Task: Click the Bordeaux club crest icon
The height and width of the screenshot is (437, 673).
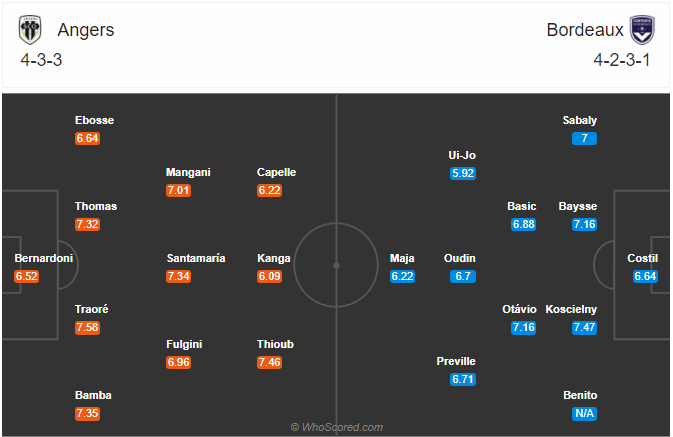Action: (x=642, y=30)
